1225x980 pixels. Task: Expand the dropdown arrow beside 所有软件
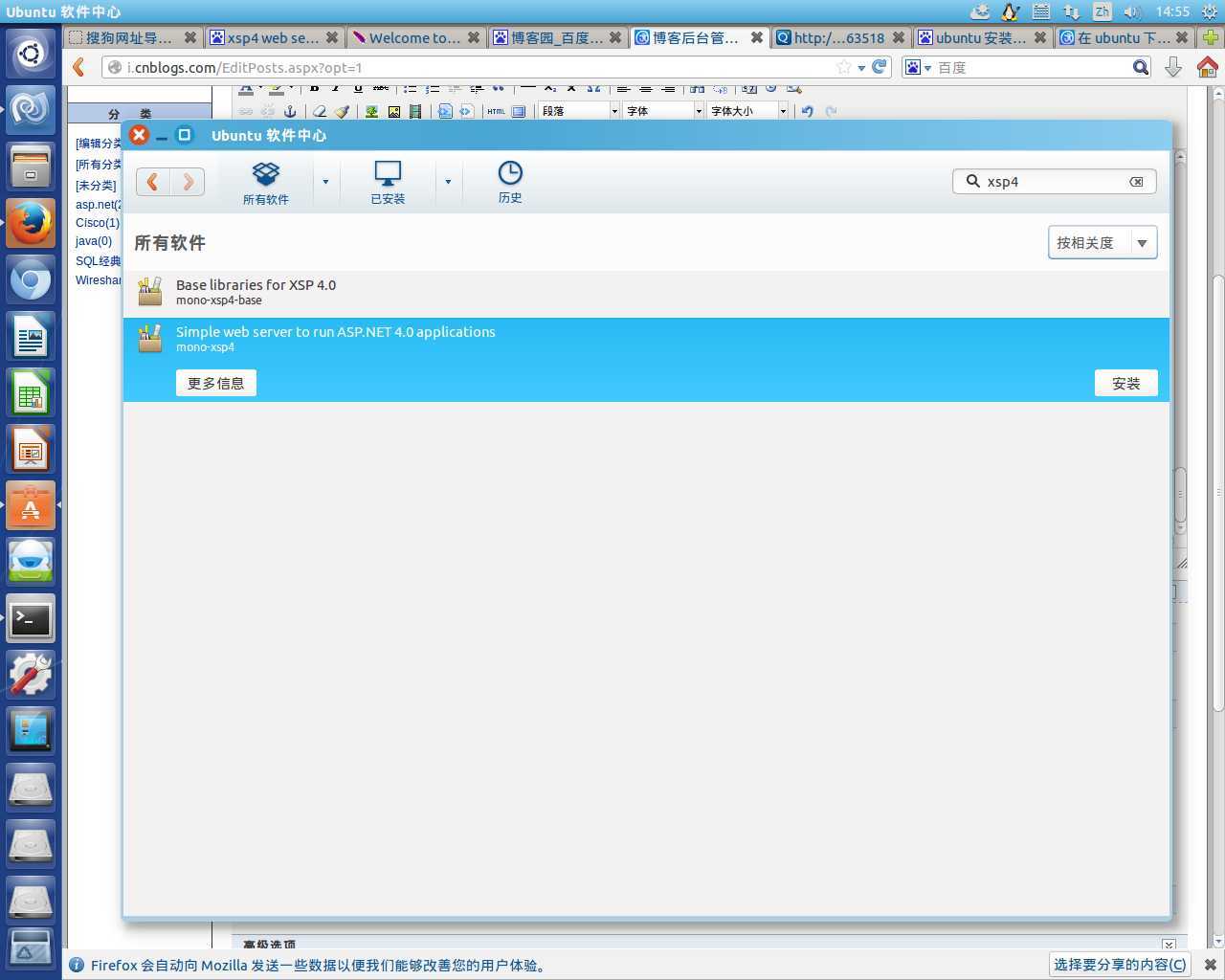point(325,182)
